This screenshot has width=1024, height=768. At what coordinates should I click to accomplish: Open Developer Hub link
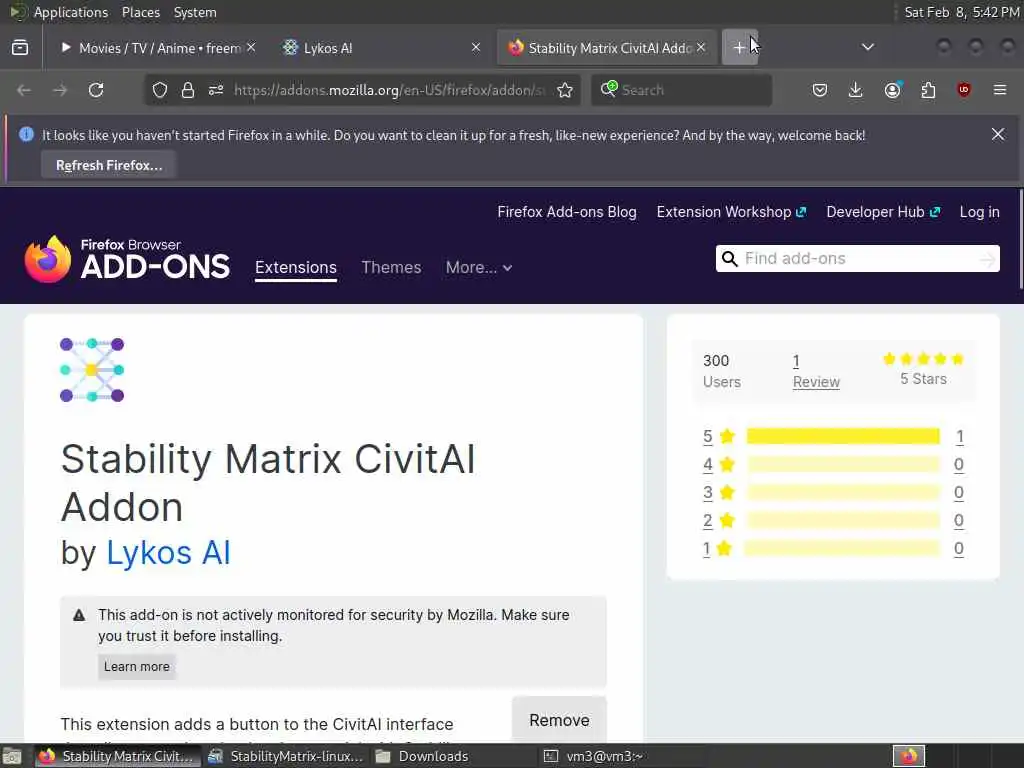click(x=883, y=212)
